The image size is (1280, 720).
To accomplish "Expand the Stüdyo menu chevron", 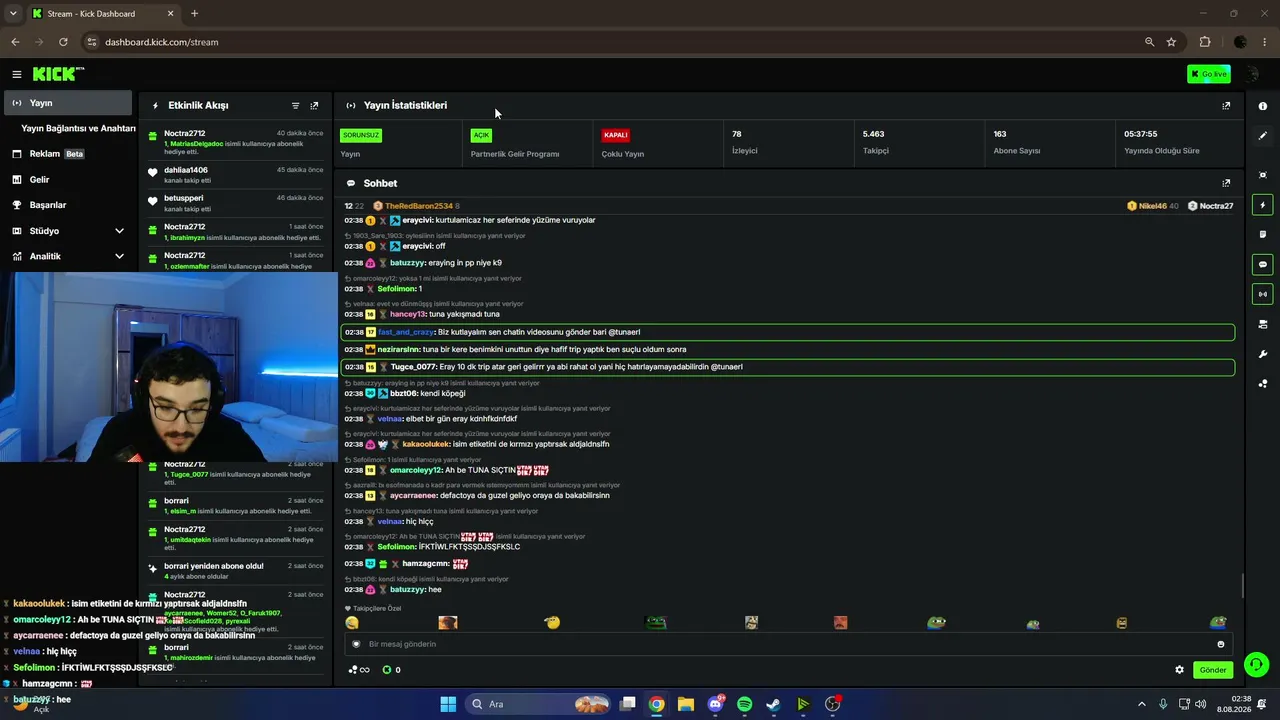I will (x=119, y=231).
